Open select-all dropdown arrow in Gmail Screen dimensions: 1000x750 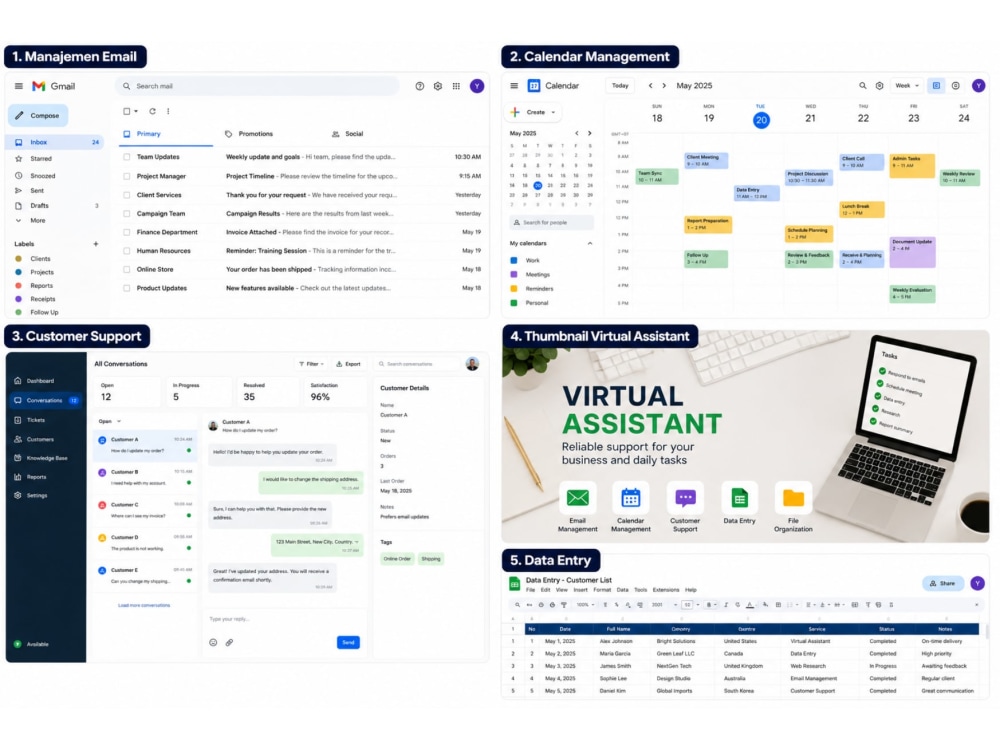pyautogui.click(x=136, y=112)
